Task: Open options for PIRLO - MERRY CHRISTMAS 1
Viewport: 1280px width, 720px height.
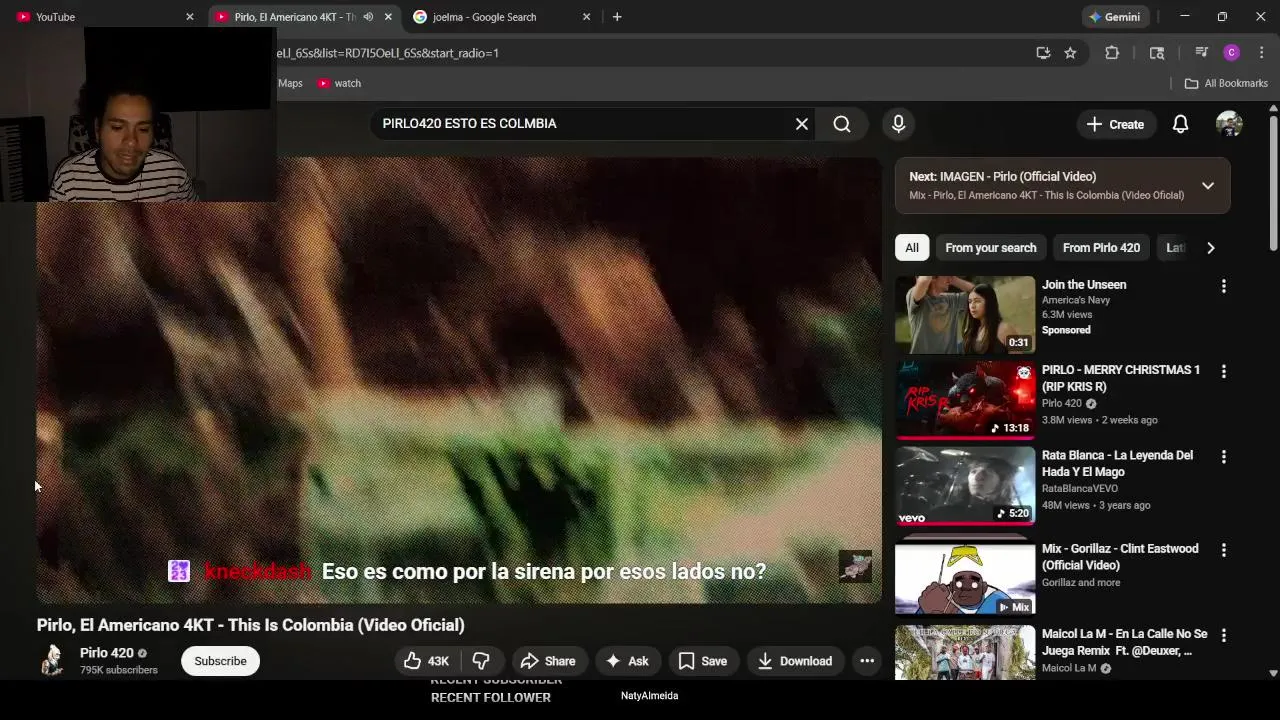Action: tap(1223, 371)
